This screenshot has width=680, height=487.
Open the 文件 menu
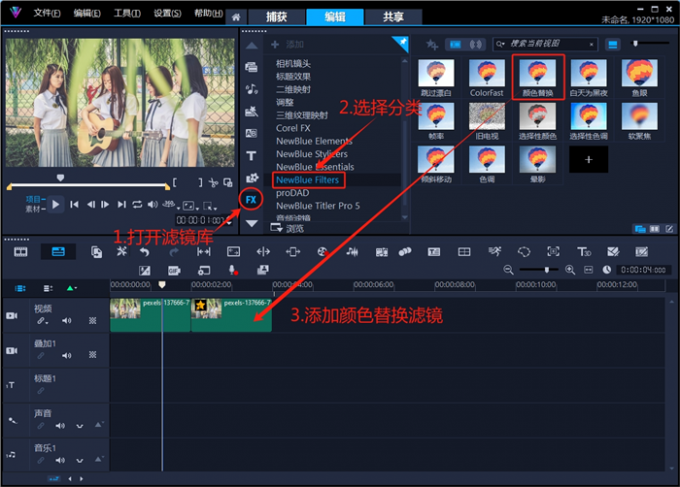47,13
